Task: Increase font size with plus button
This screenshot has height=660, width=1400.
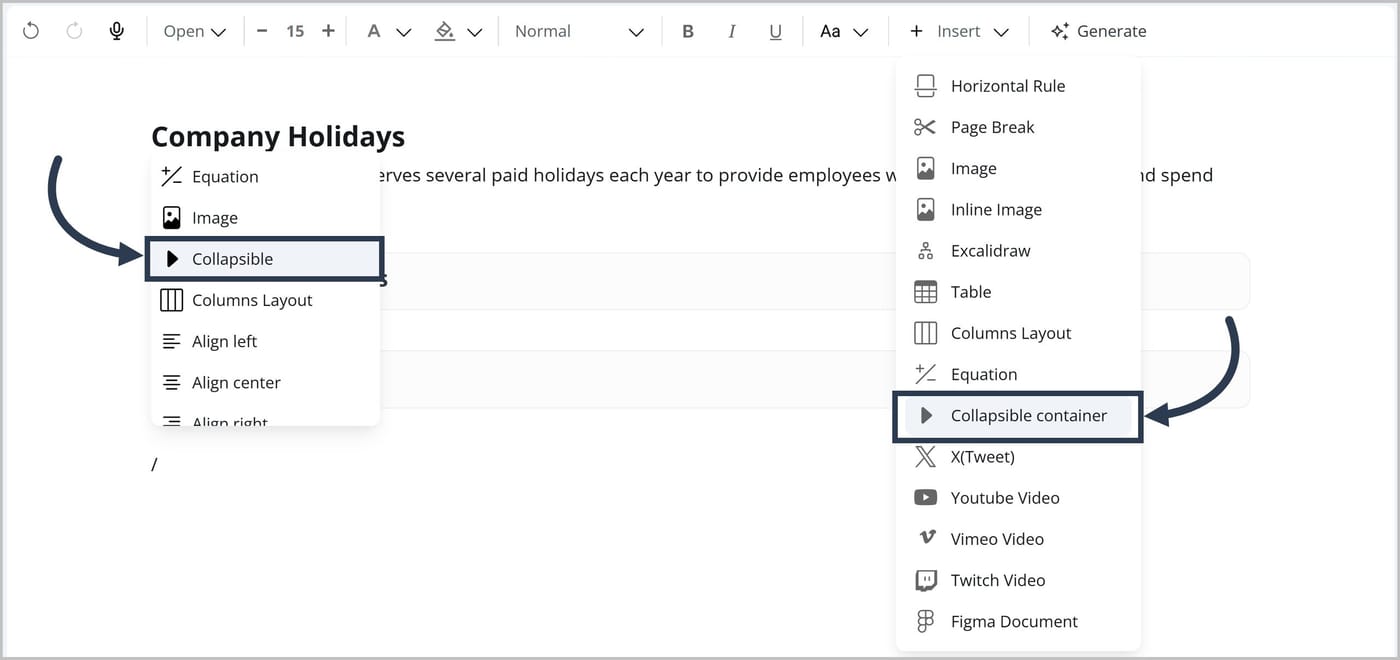Action: click(328, 31)
